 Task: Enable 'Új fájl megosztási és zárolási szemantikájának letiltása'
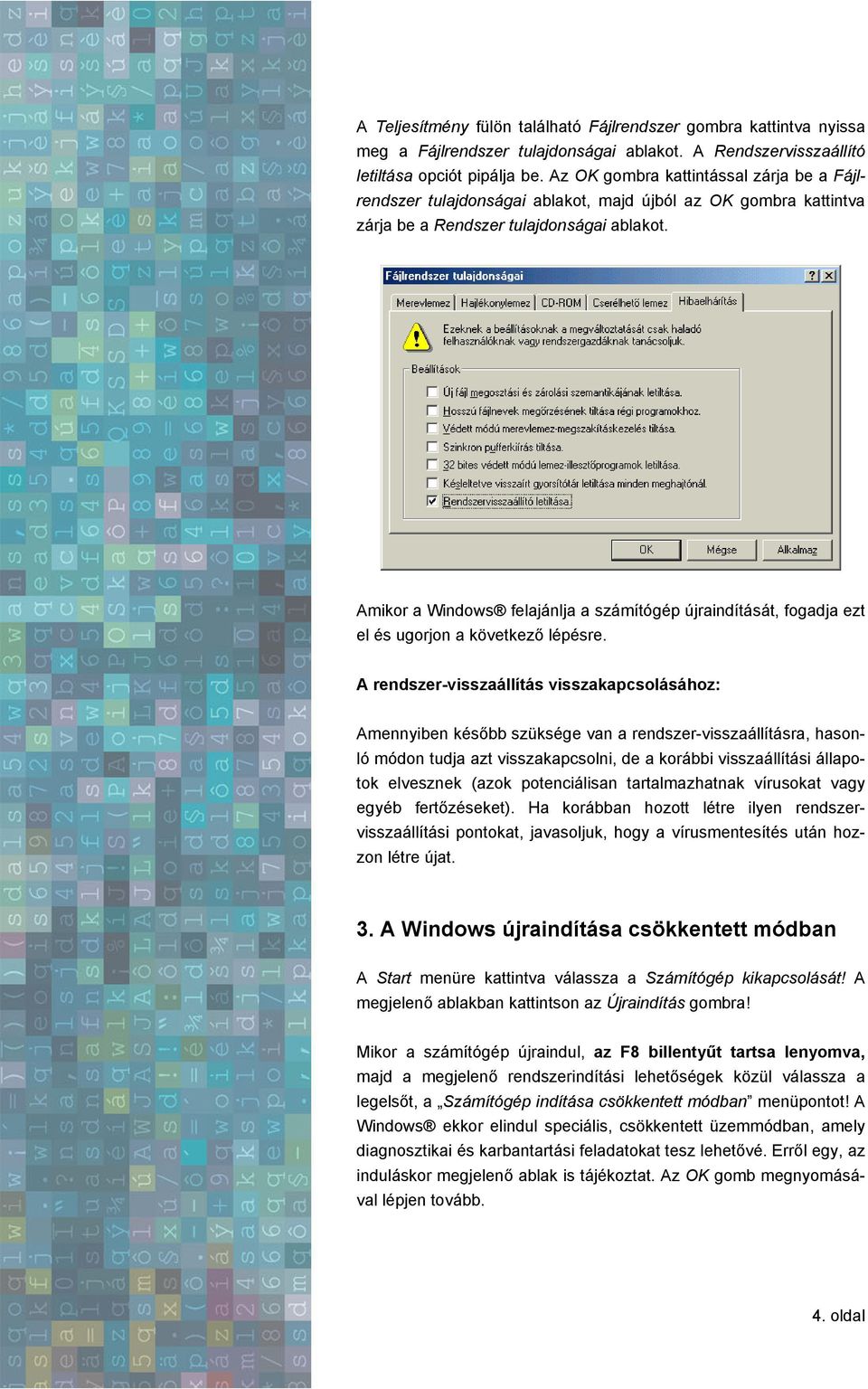433,392
